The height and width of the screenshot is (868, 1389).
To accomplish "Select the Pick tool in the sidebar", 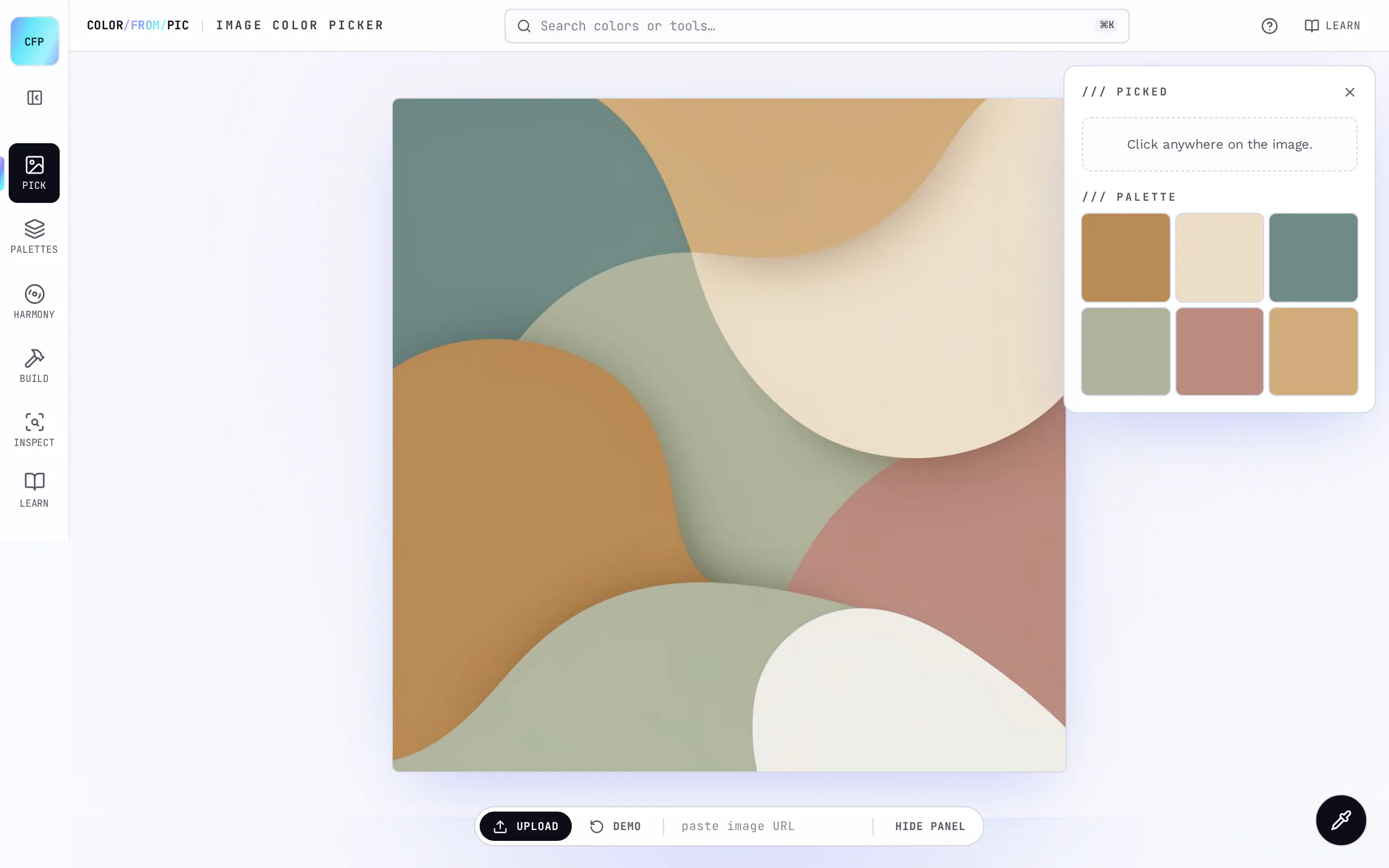I will [34, 173].
